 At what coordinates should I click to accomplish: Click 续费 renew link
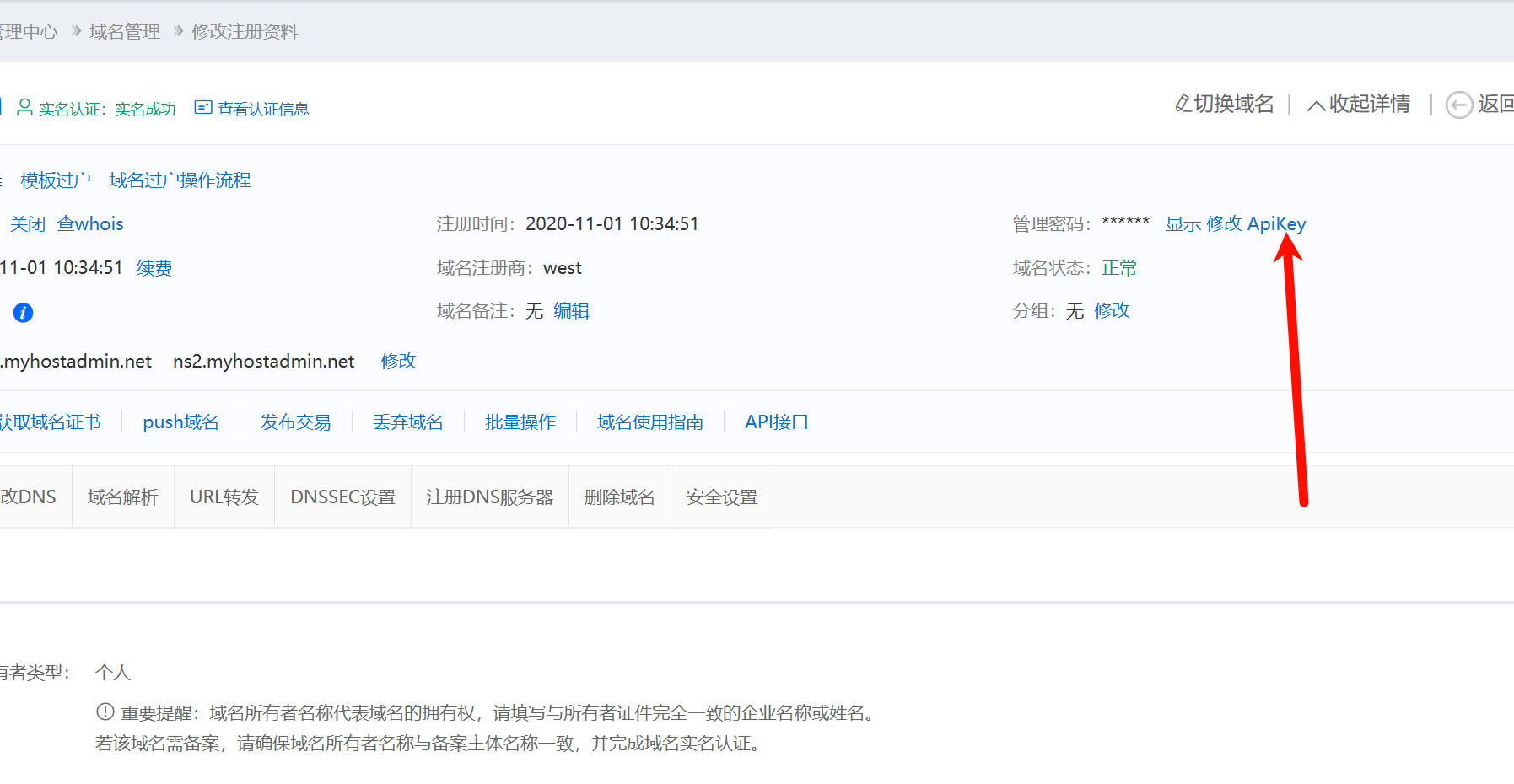pyautogui.click(x=154, y=268)
